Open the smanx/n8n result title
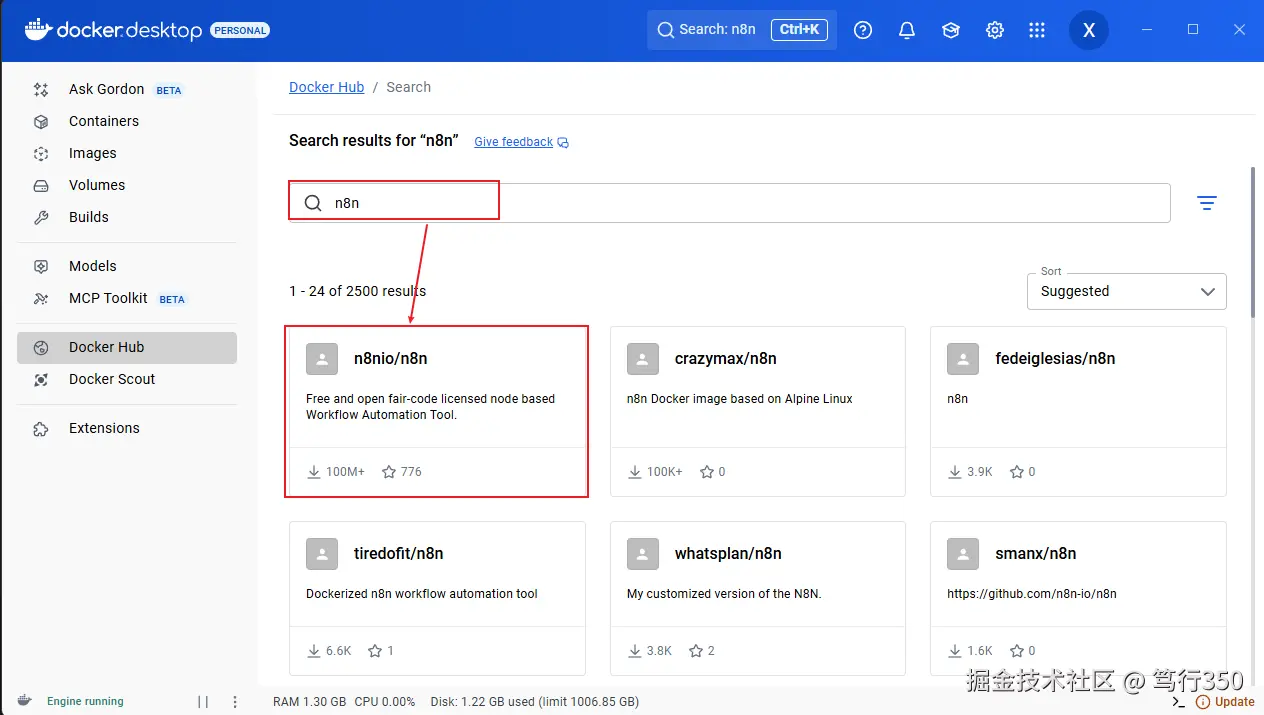Screen dimensions: 1264x715 point(1036,554)
